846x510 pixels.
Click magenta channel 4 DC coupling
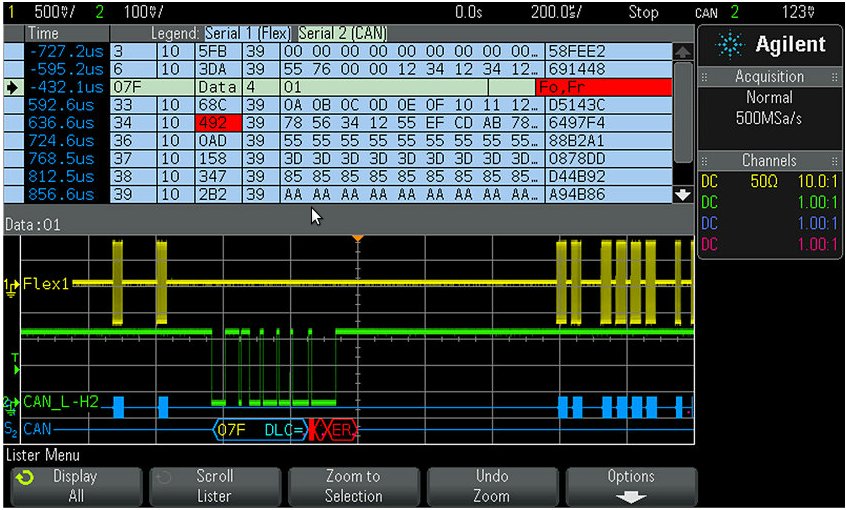point(709,244)
